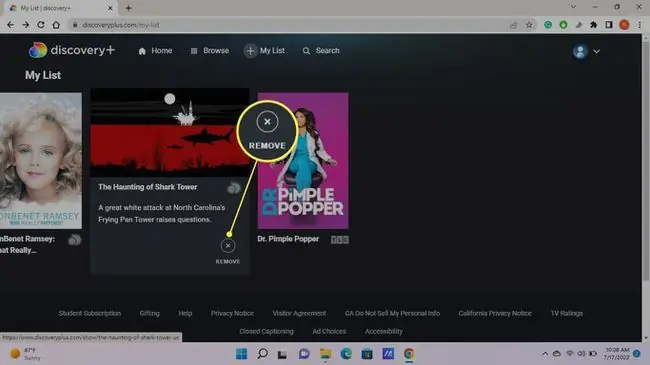The image size is (650, 365).
Task: Open Accessibility footer link
Action: click(x=383, y=331)
